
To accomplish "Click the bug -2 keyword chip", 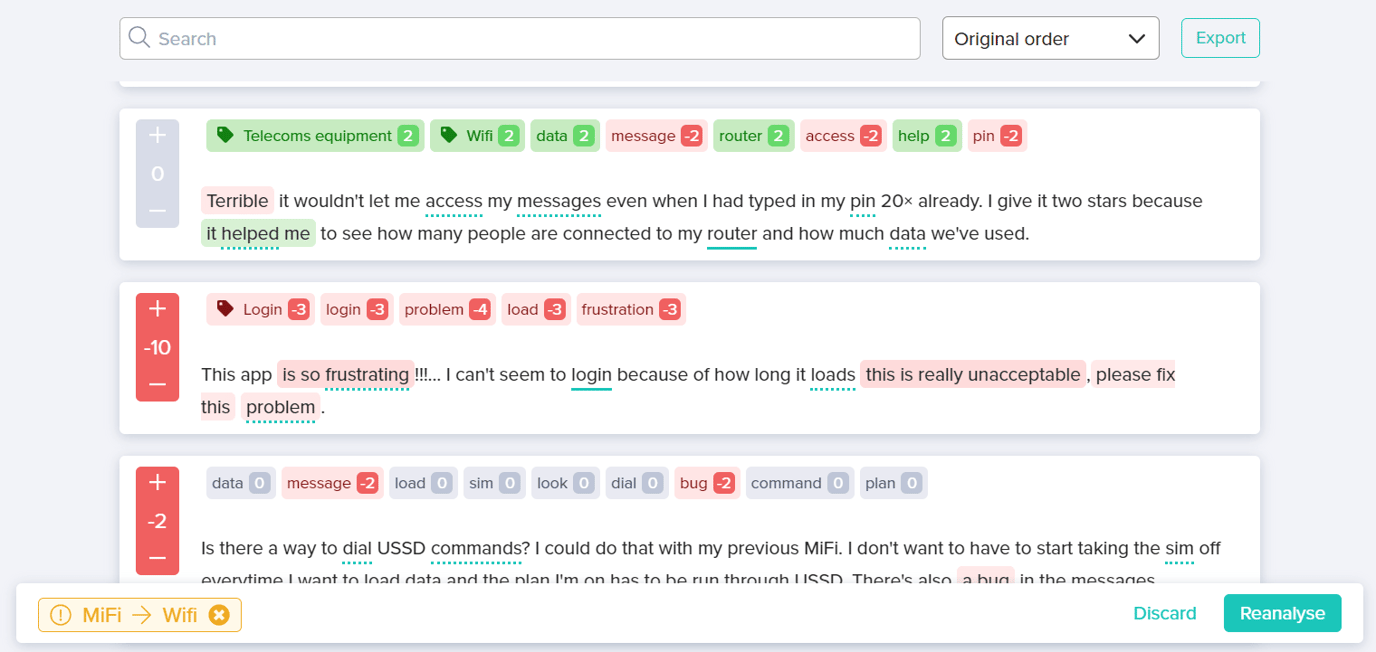I will coord(707,483).
